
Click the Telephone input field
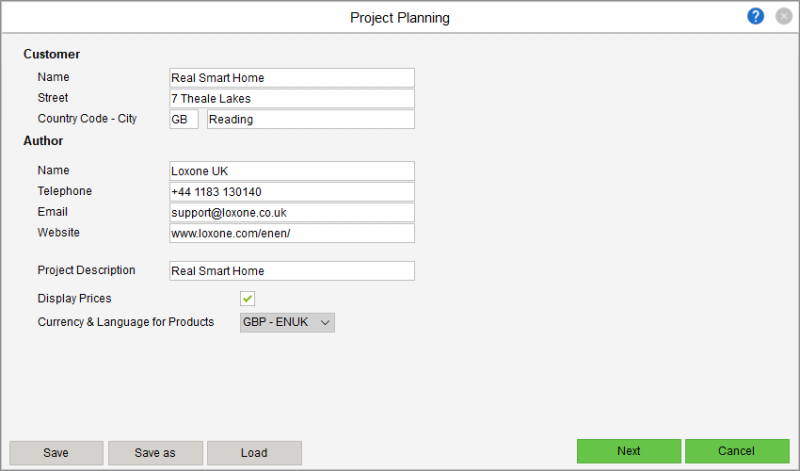[292, 192]
